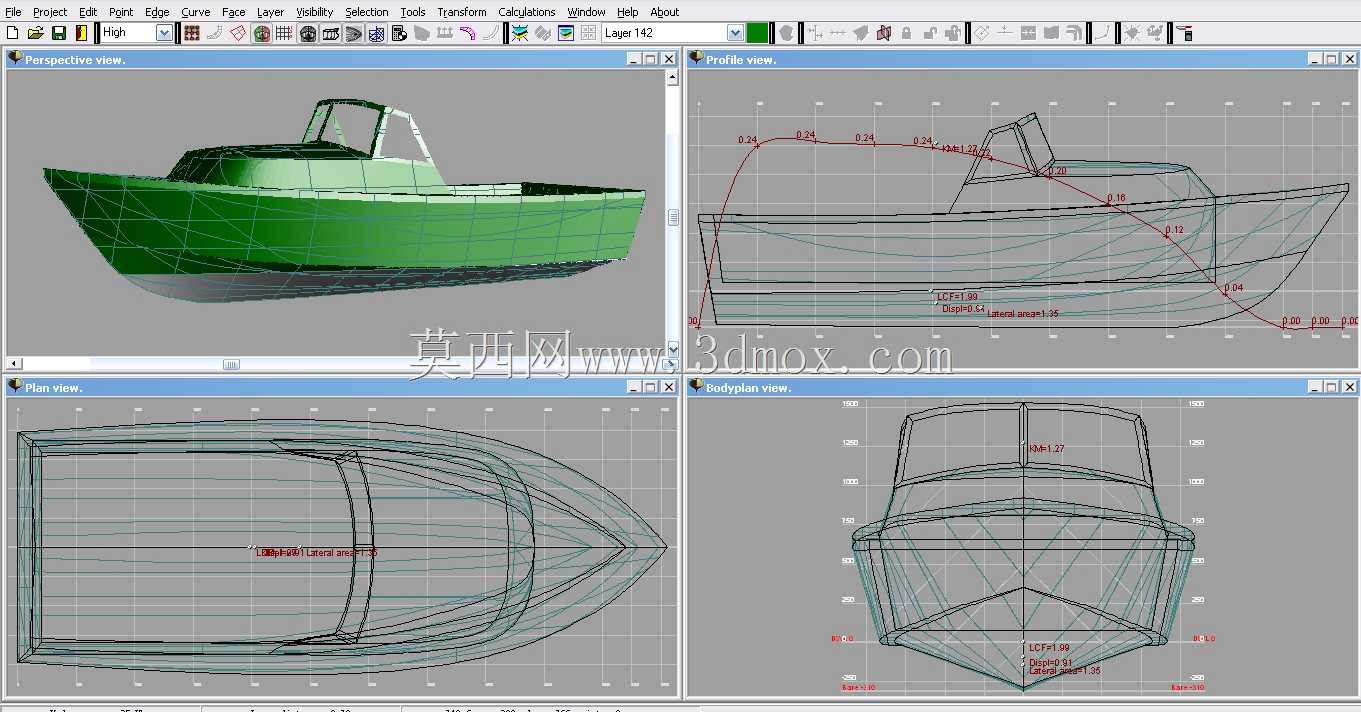Toggle diagonals visibility
The image size is (1361, 712).
[377, 33]
